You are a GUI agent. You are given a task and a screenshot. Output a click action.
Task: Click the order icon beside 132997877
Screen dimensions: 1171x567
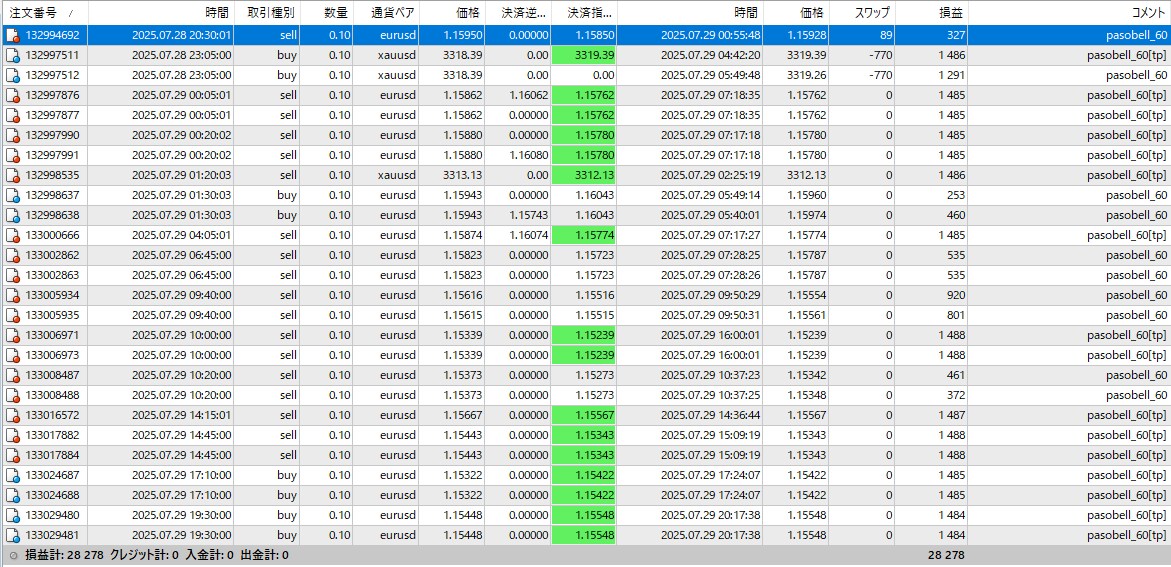(12, 115)
